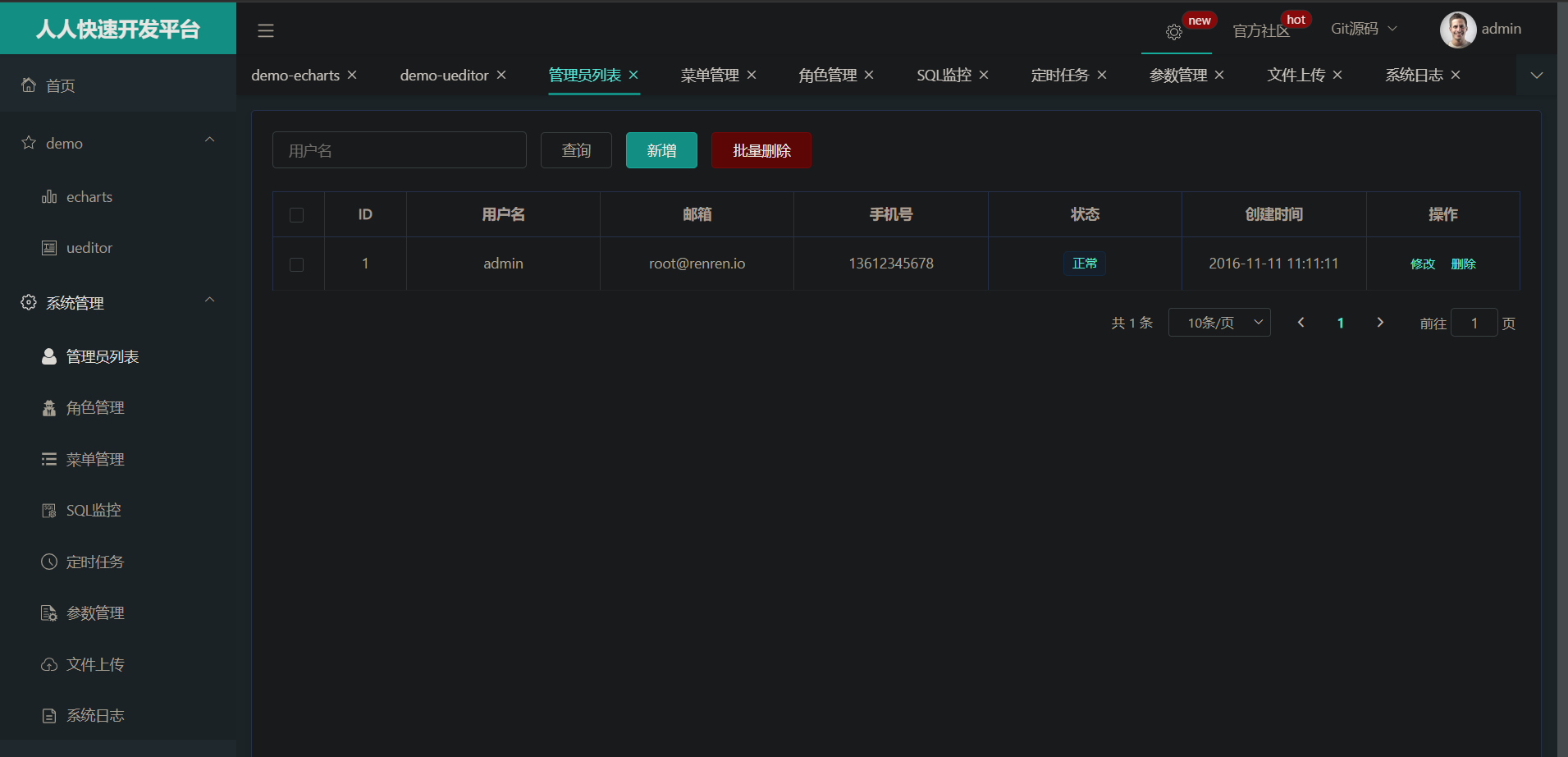Focus the 用户名 search input field

pyautogui.click(x=400, y=150)
